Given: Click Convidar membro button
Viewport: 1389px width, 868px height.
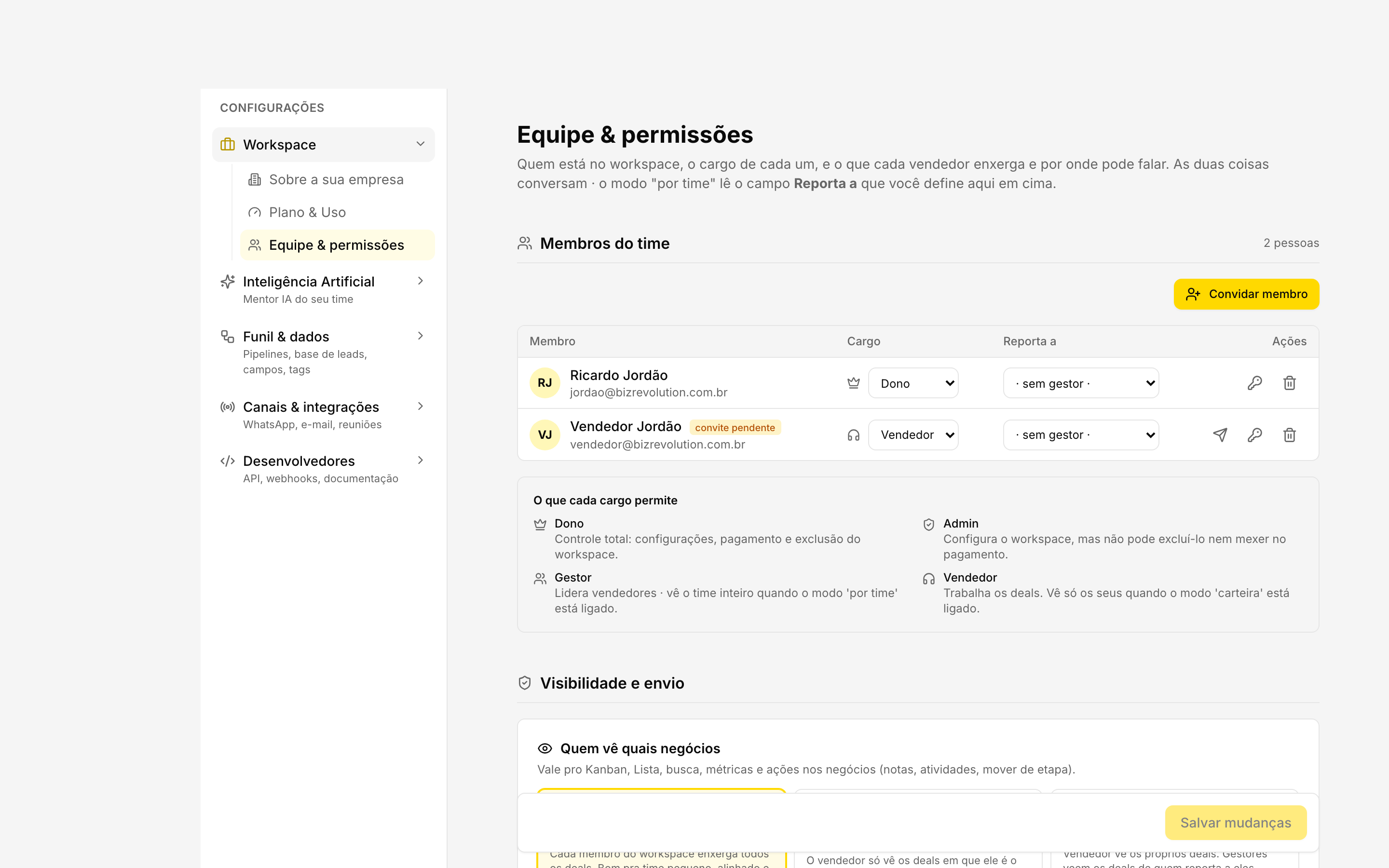Looking at the screenshot, I should pos(1246,294).
